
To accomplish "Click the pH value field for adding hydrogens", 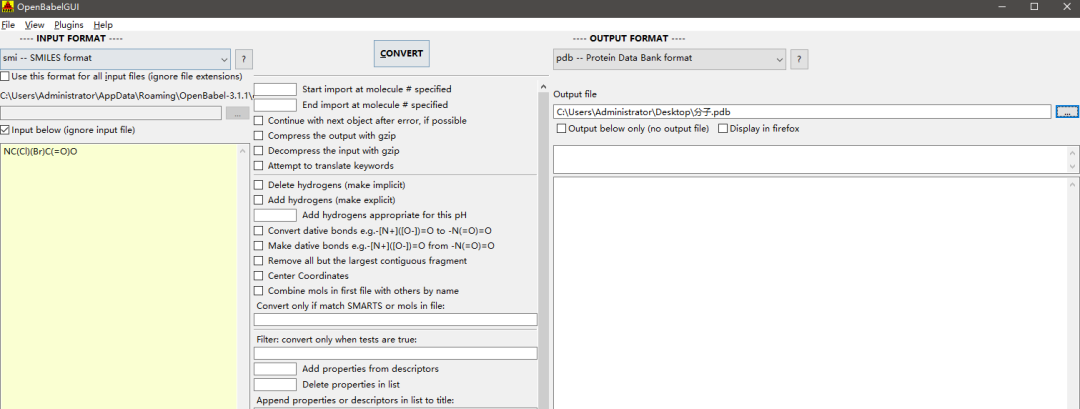I will tap(276, 216).
